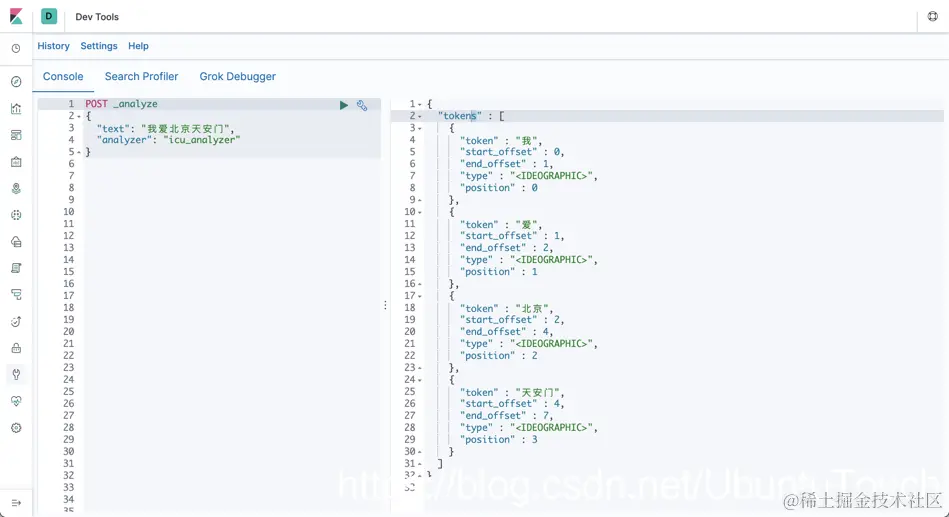The height and width of the screenshot is (517, 949).
Task: Click the "token" : "我" line
Action: coord(501,140)
